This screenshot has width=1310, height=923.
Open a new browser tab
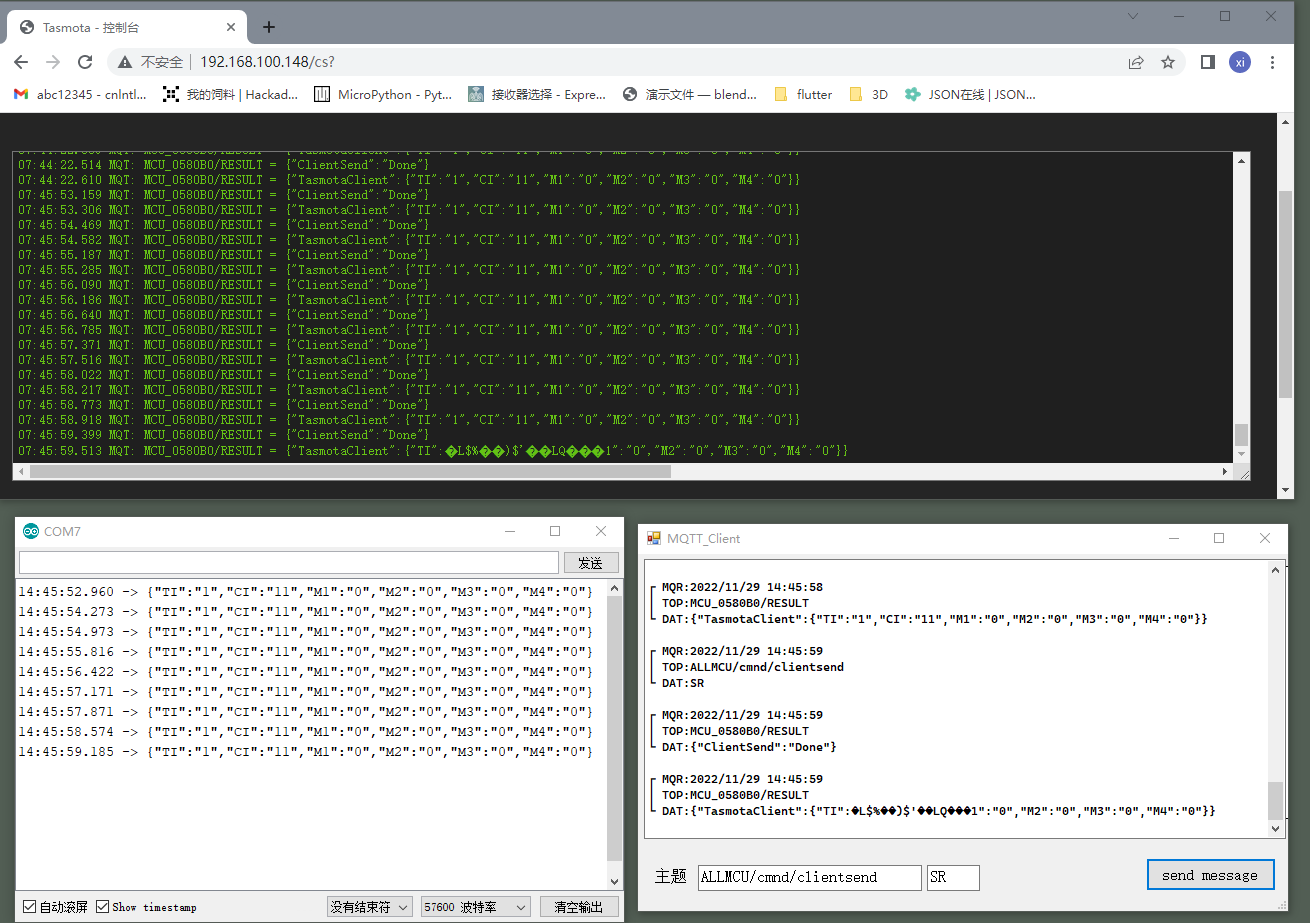(267, 27)
